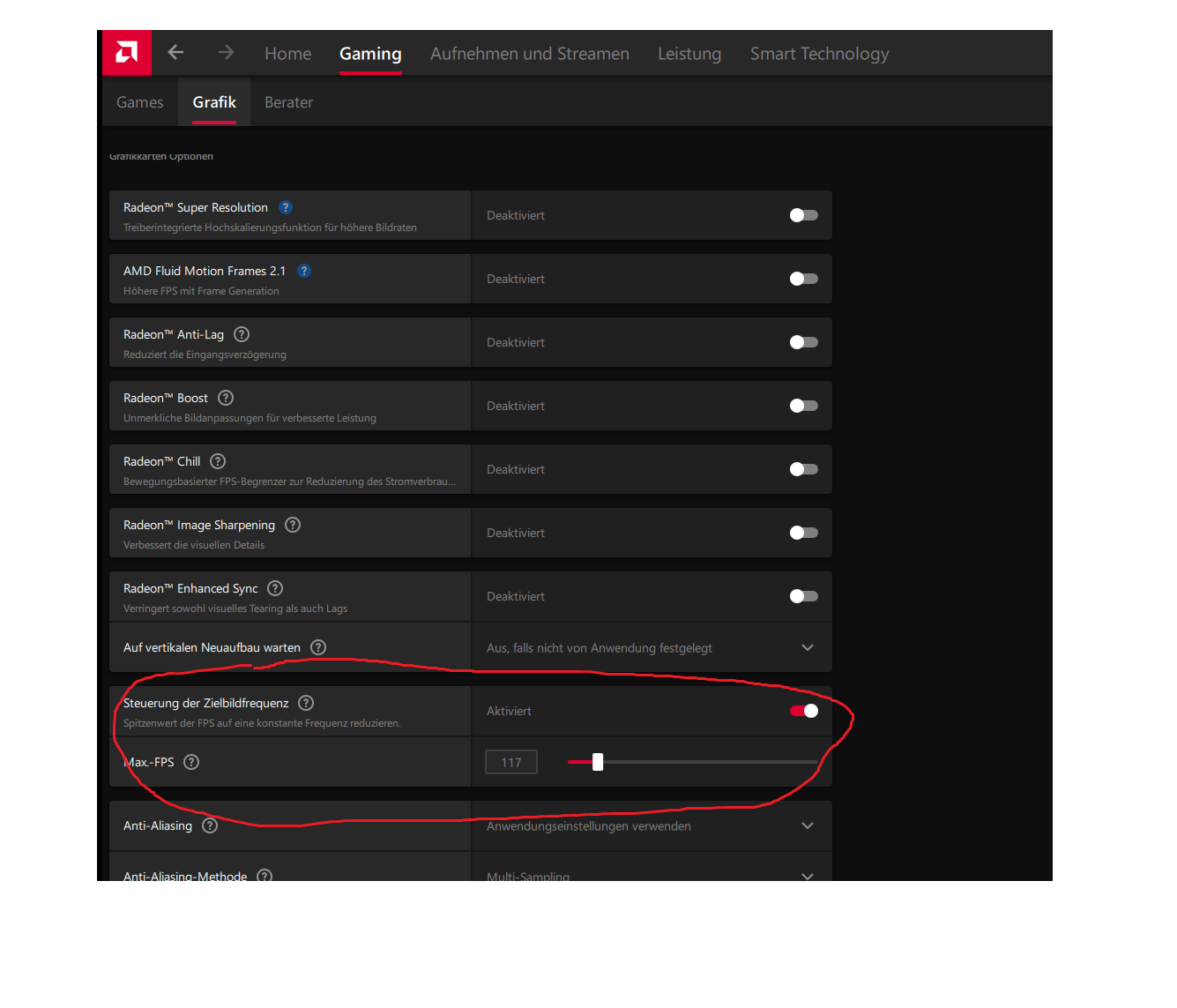The height and width of the screenshot is (1008, 1177).
Task: Click the Max.-FPS slider handle
Action: click(x=598, y=762)
